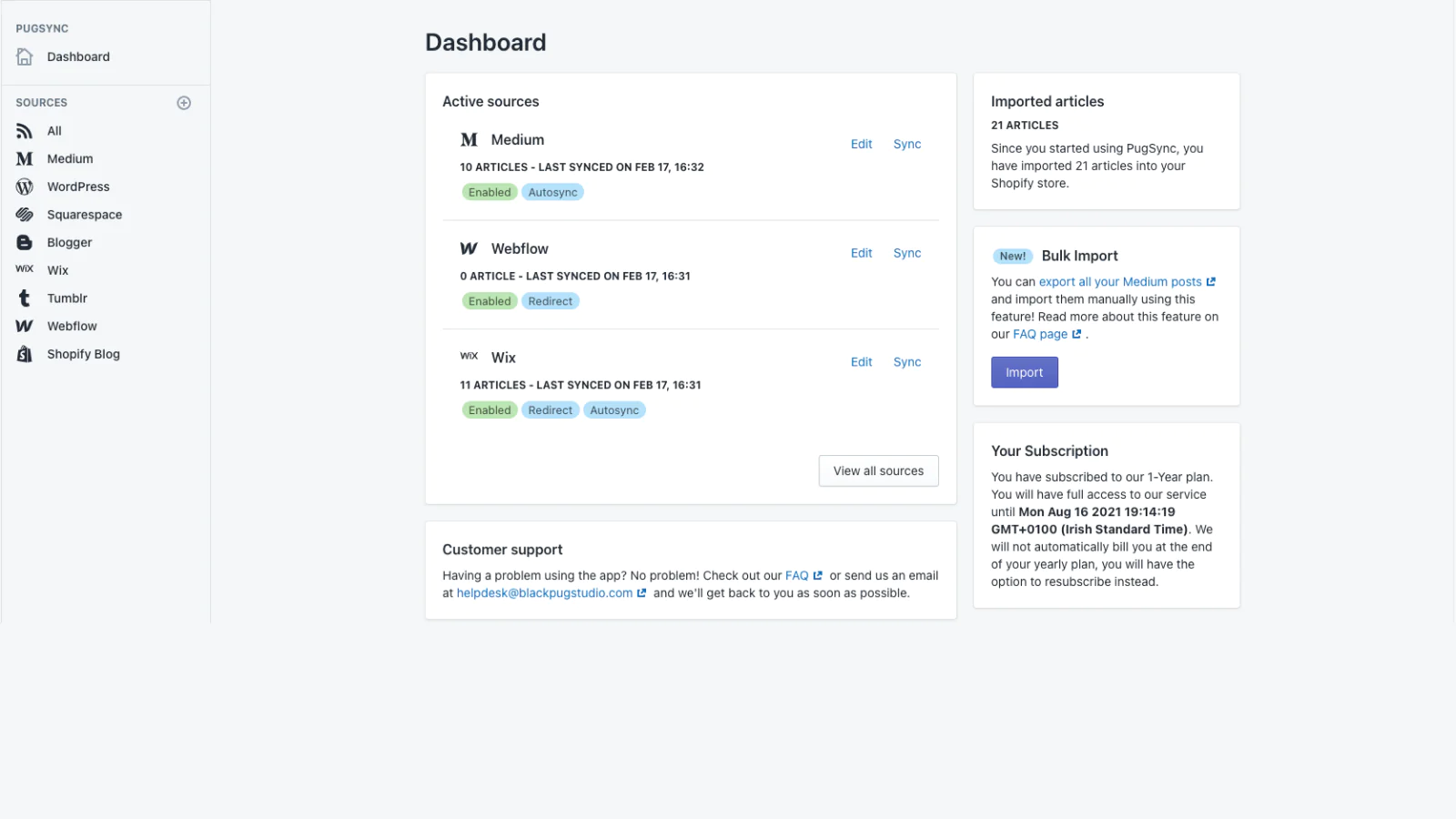Click the SOURCES section label
The height and width of the screenshot is (819, 1456).
tap(41, 103)
